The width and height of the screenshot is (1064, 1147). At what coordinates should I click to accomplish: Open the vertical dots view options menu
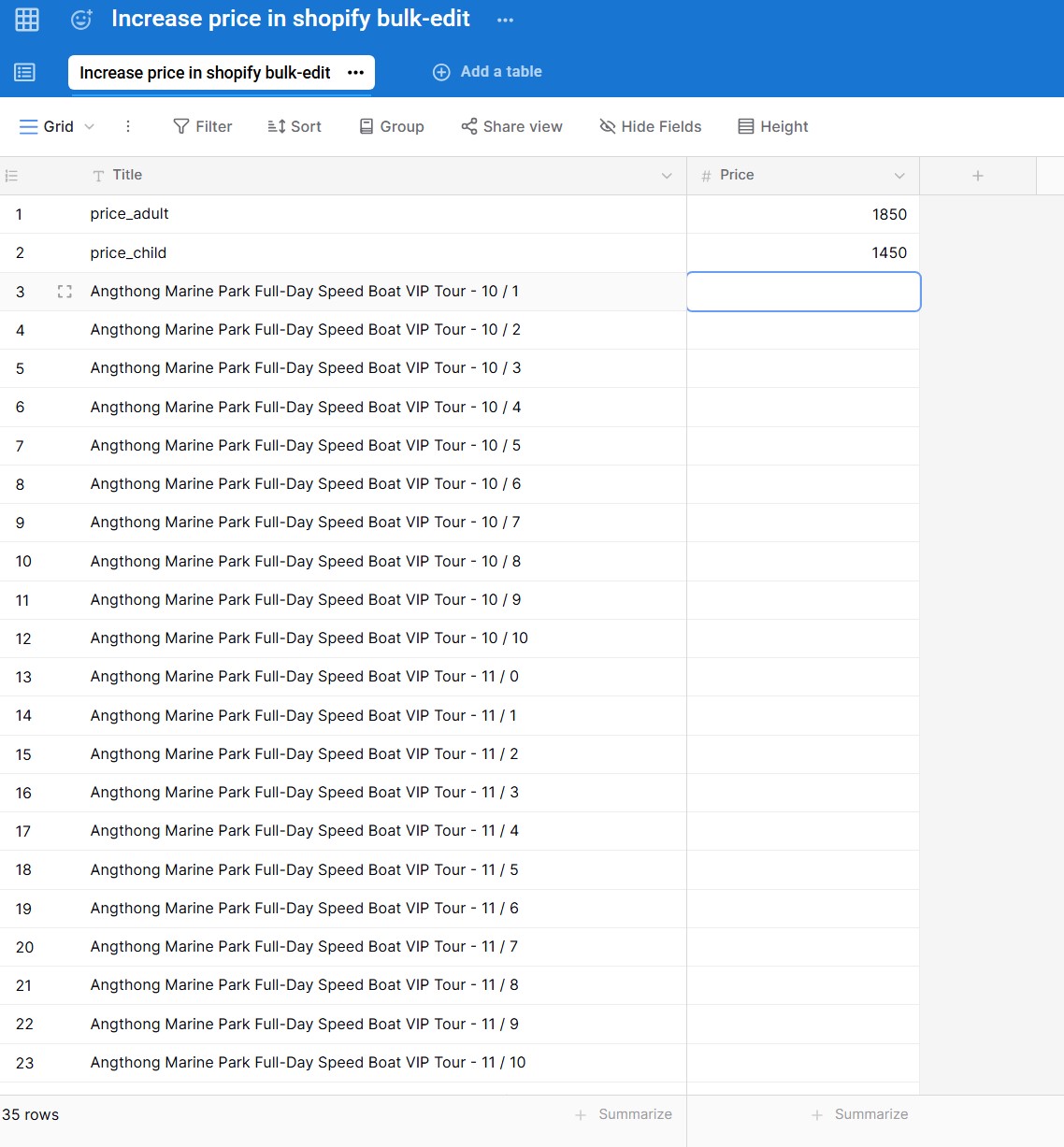click(x=128, y=126)
